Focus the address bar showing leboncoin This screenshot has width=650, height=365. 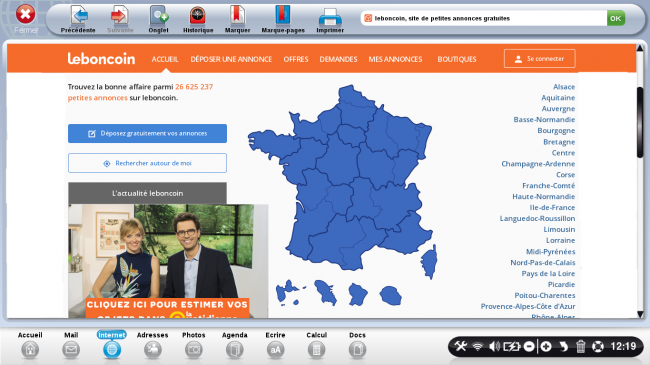485,18
